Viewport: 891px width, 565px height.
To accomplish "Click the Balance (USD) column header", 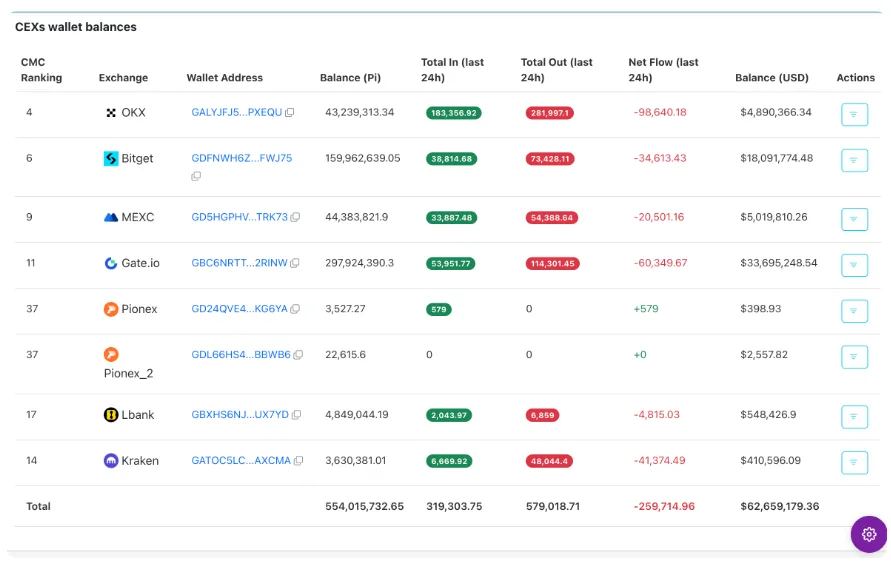I will 772,78.
